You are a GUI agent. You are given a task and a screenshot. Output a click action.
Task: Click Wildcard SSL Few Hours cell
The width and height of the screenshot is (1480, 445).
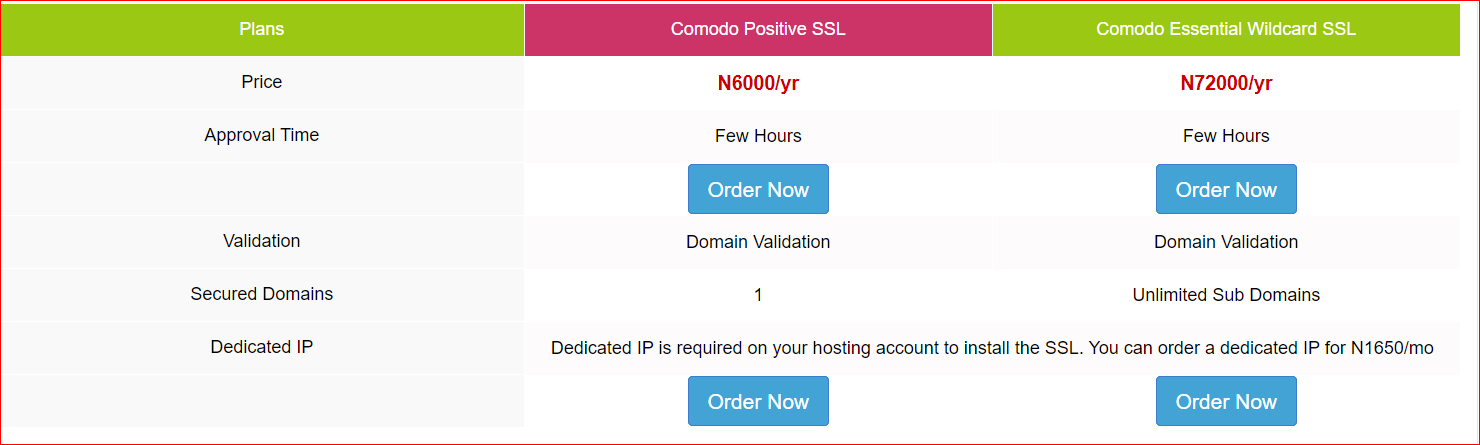click(x=1226, y=136)
